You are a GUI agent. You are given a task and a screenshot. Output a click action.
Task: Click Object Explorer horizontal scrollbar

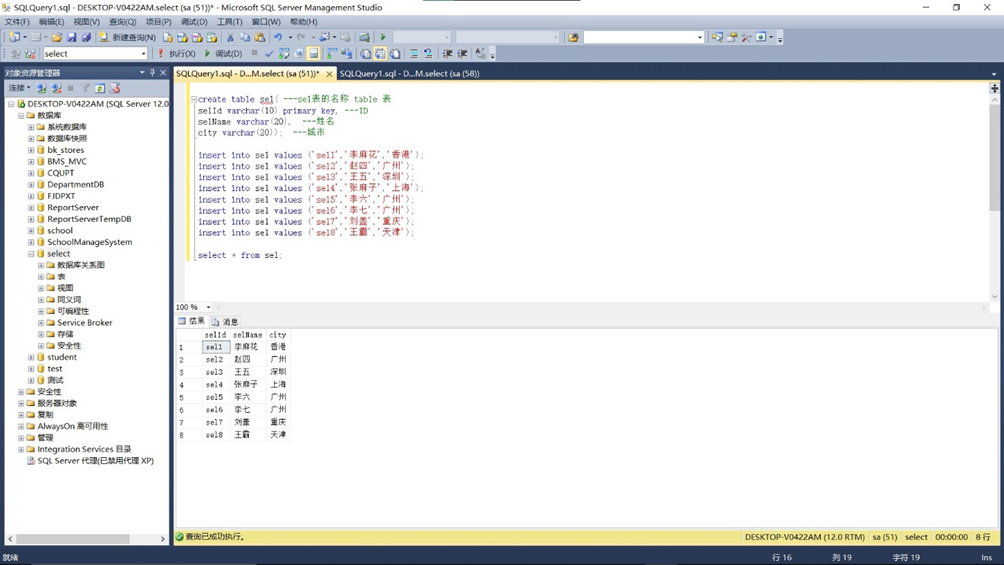coord(72,539)
